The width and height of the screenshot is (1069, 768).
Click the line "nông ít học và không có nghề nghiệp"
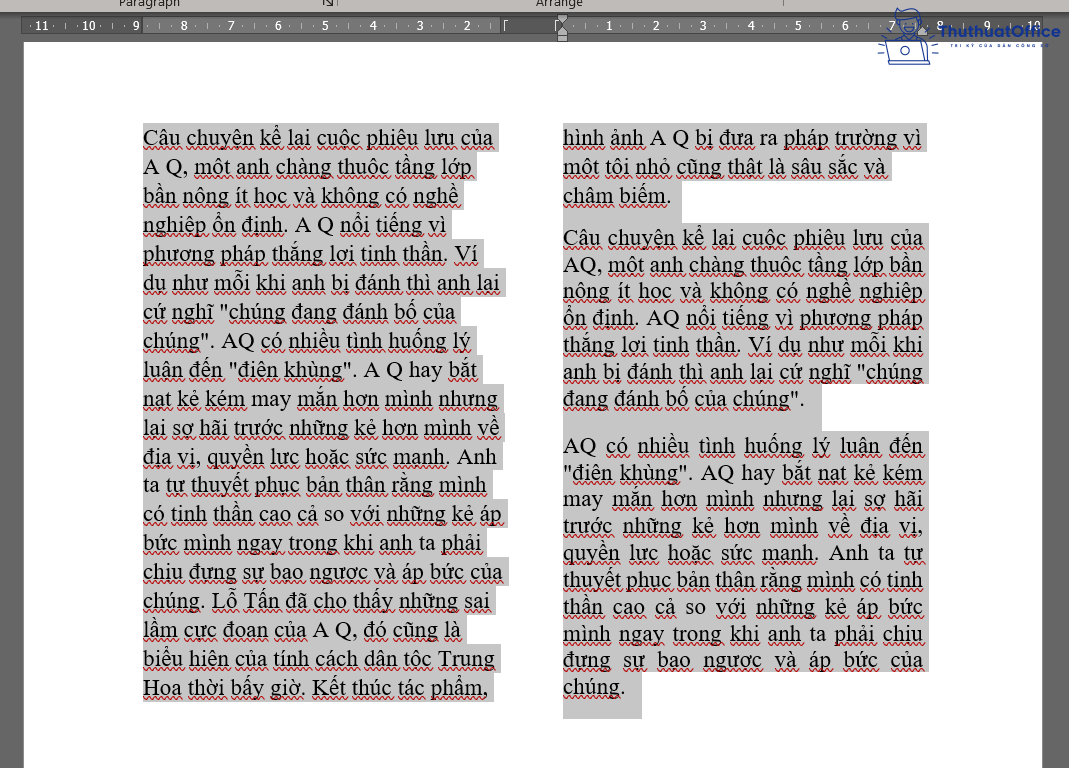[x=743, y=291]
